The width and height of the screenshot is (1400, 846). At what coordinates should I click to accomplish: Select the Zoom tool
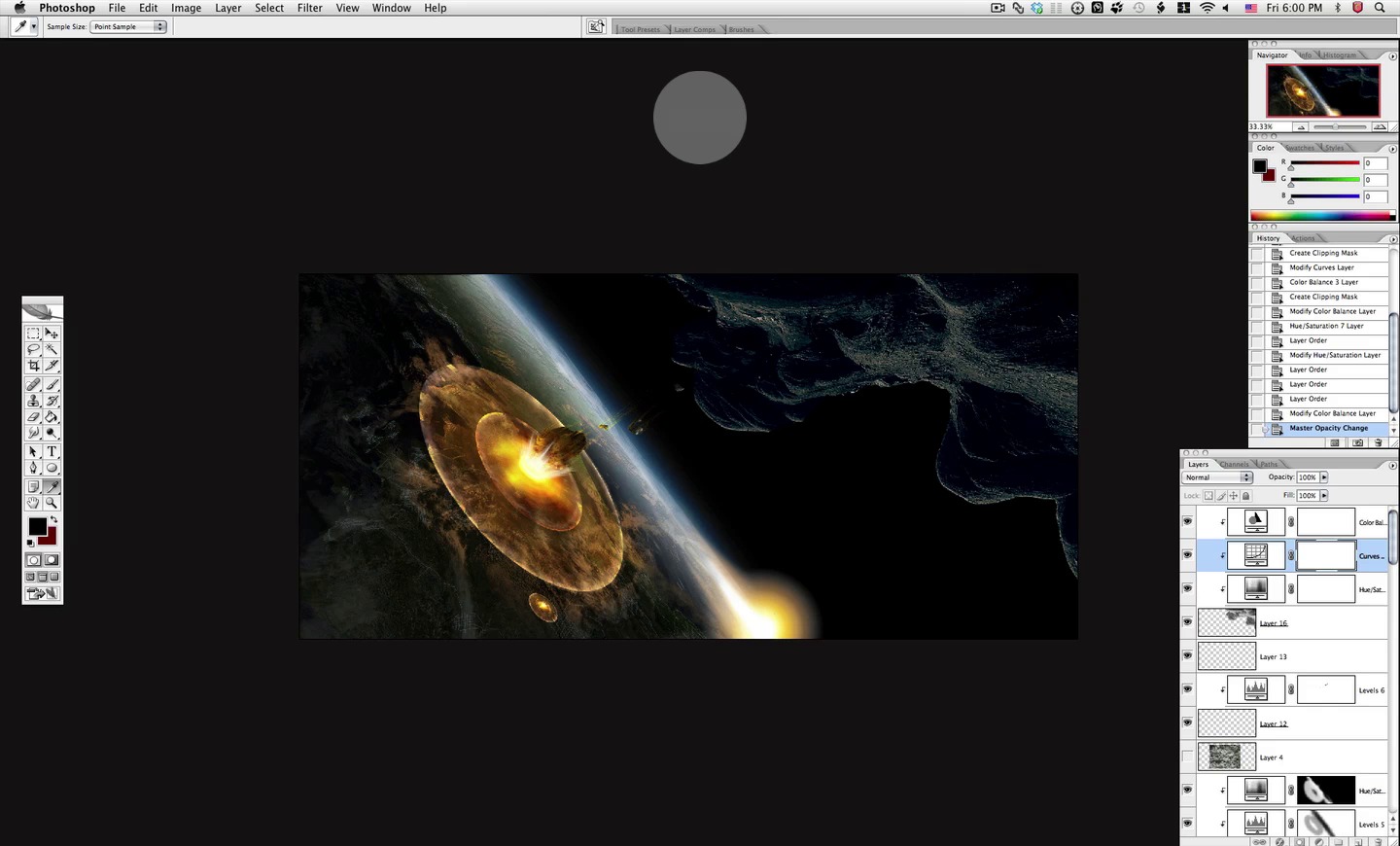click(x=52, y=503)
